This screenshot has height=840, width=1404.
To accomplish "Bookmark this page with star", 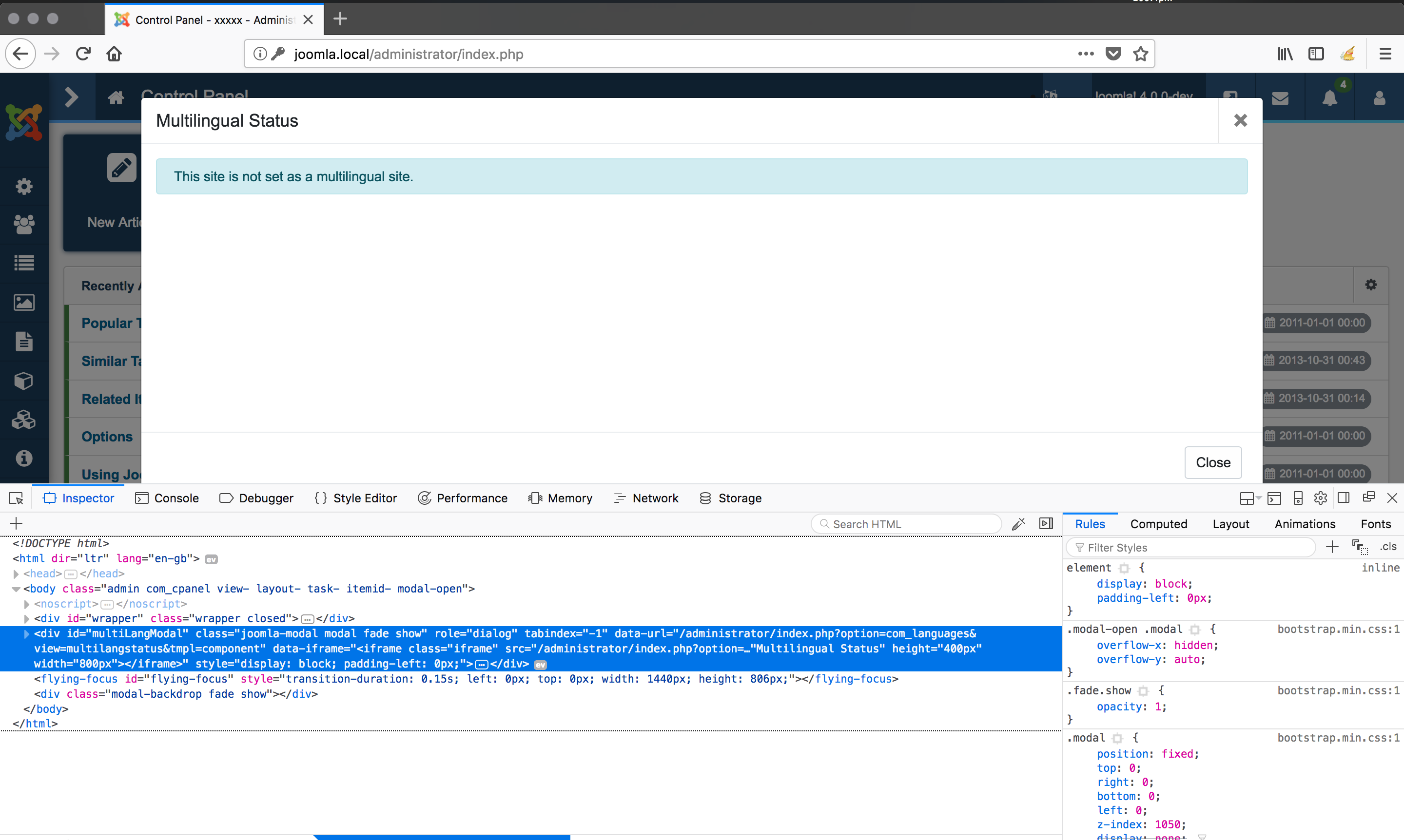I will point(1140,54).
